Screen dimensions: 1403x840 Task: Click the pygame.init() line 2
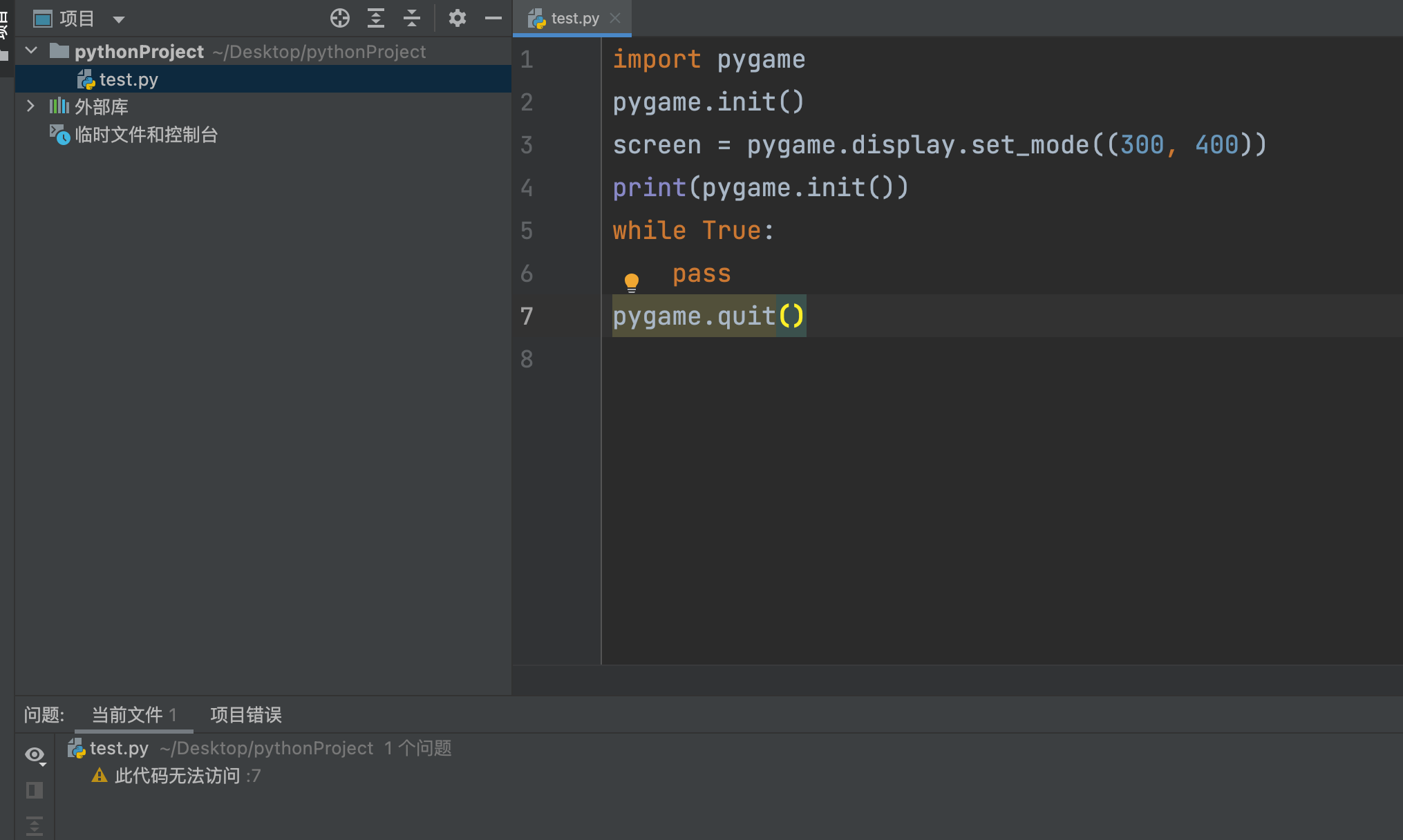pyautogui.click(x=708, y=102)
